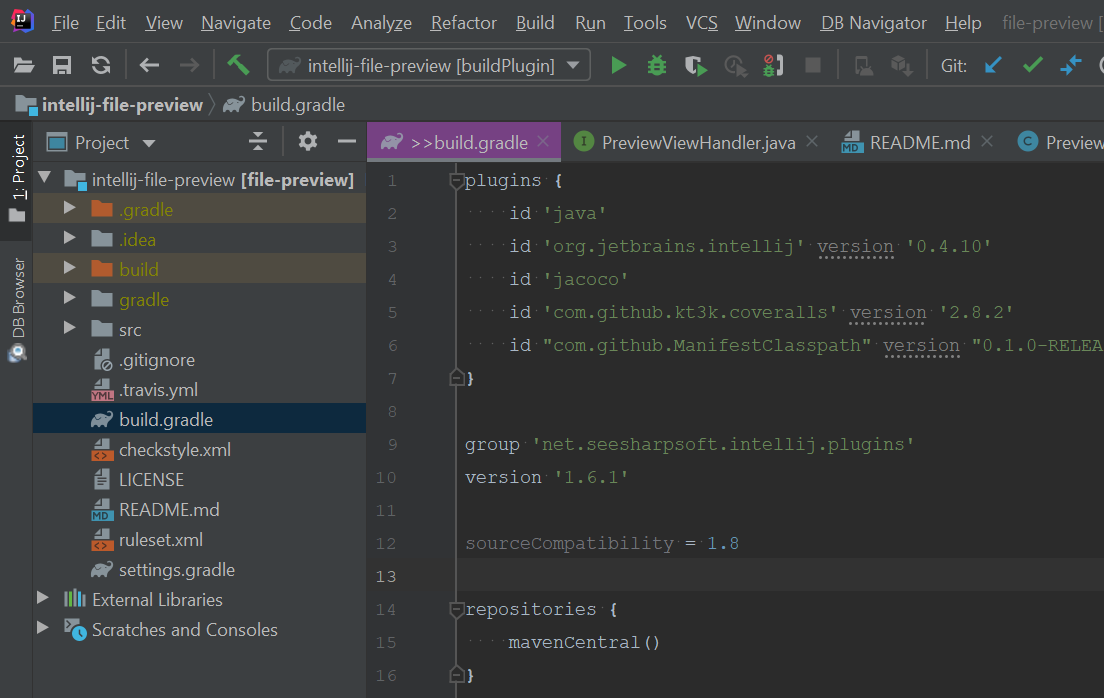Screen dimensions: 1104x698
Task: Close the PreviewViewHandler.java tab
Action: click(x=812, y=142)
